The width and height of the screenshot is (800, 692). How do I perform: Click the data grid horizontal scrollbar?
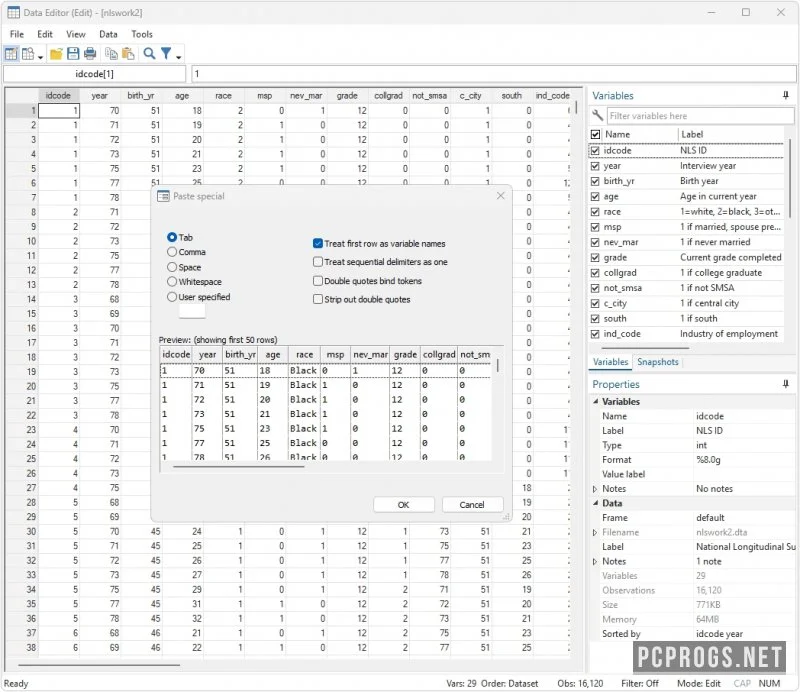(99, 665)
